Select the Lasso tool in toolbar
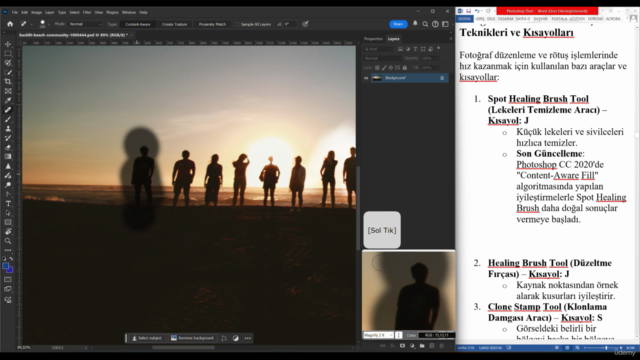640x360 pixels. pyautogui.click(x=8, y=63)
